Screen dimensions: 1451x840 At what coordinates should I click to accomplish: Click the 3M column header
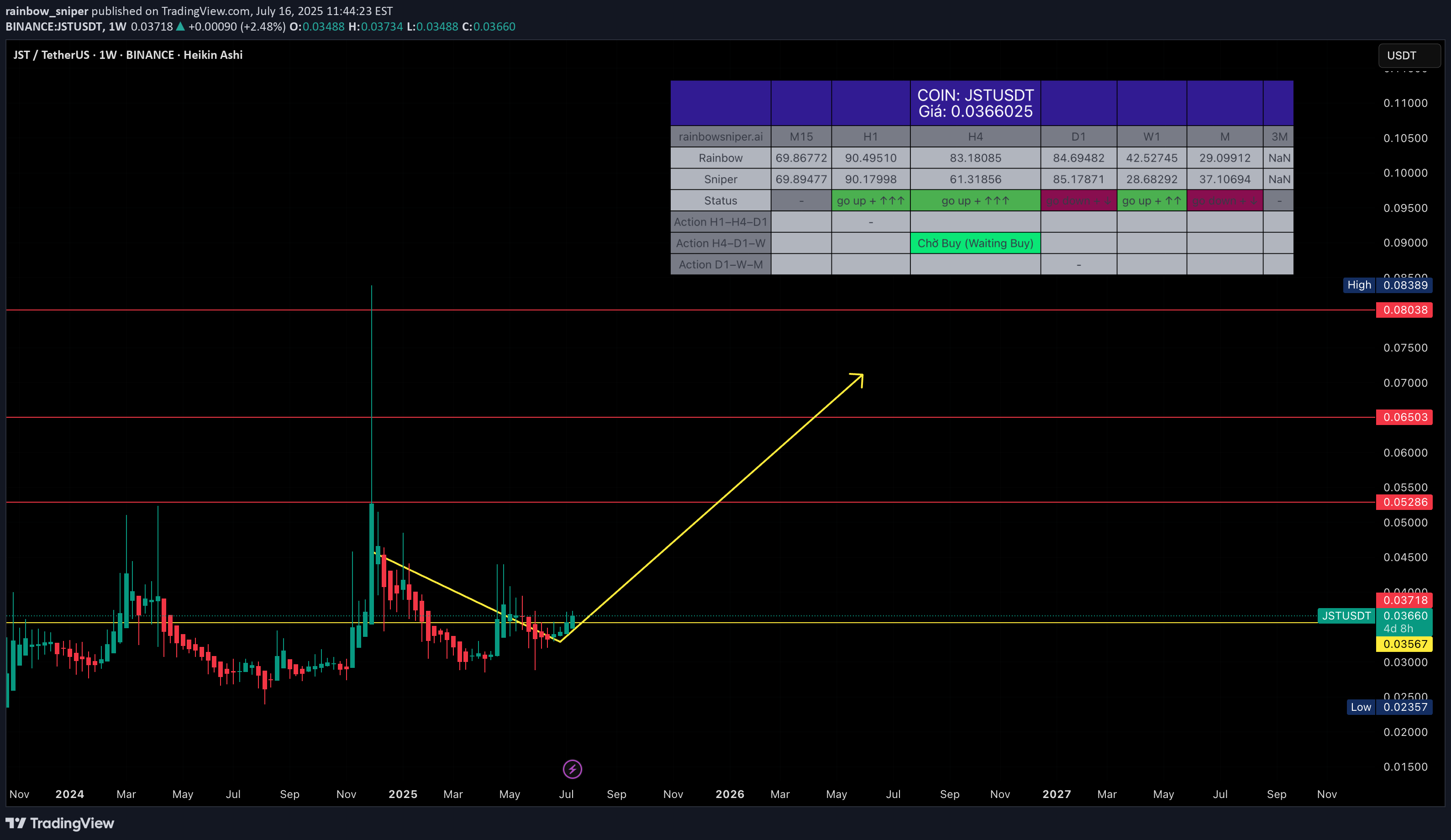click(1279, 136)
